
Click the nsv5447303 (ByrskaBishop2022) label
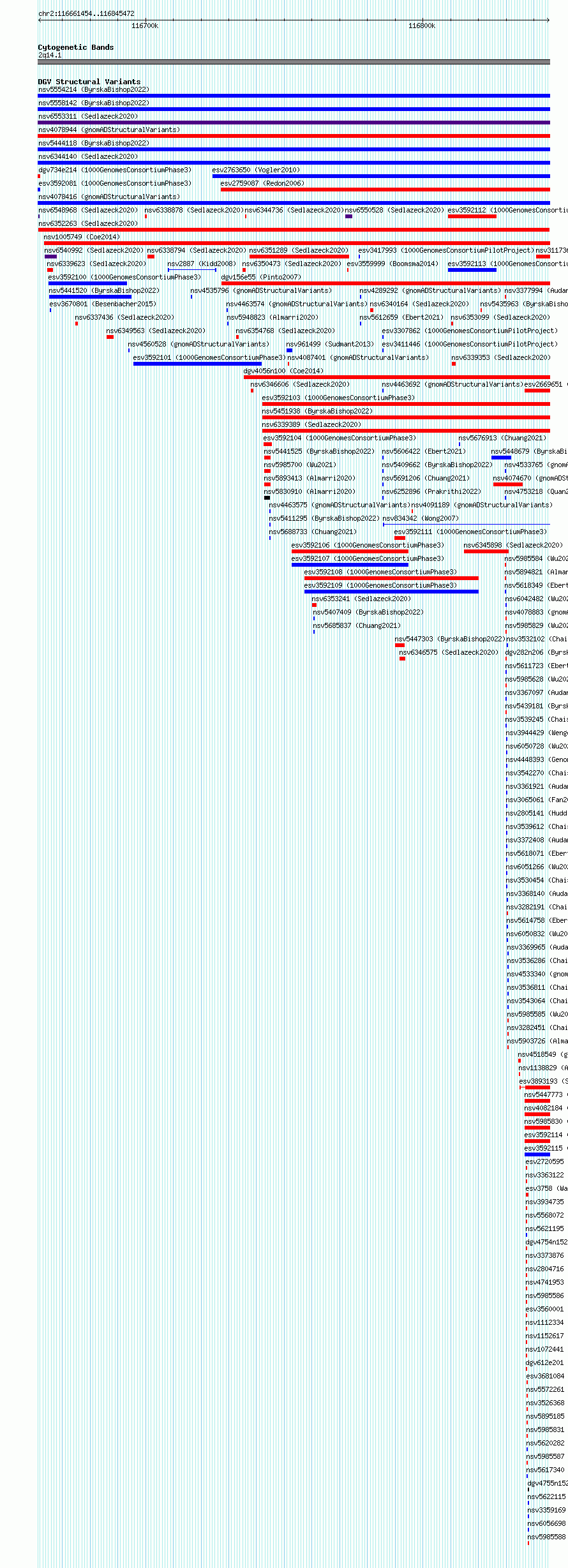[450, 639]
